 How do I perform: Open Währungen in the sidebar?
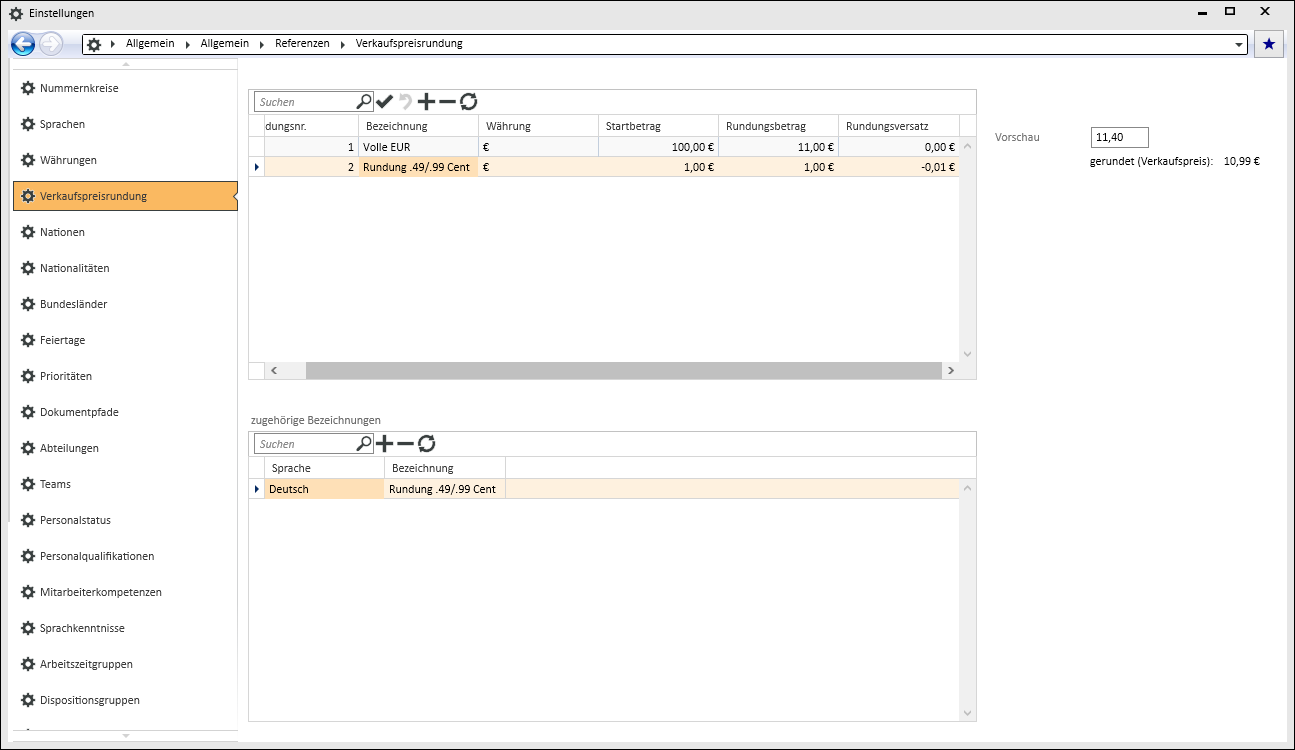pyautogui.click(x=68, y=160)
